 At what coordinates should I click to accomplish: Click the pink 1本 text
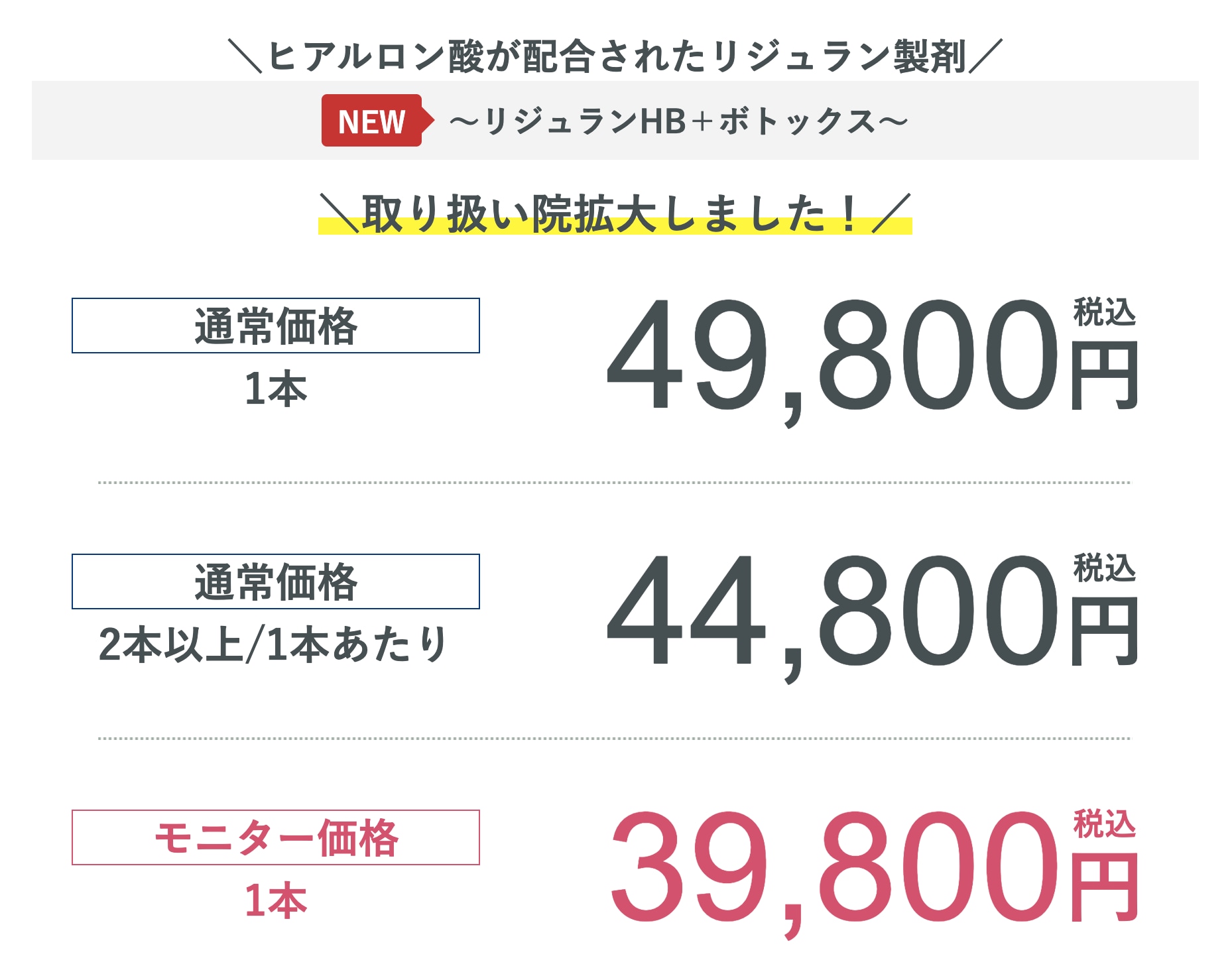point(276,900)
